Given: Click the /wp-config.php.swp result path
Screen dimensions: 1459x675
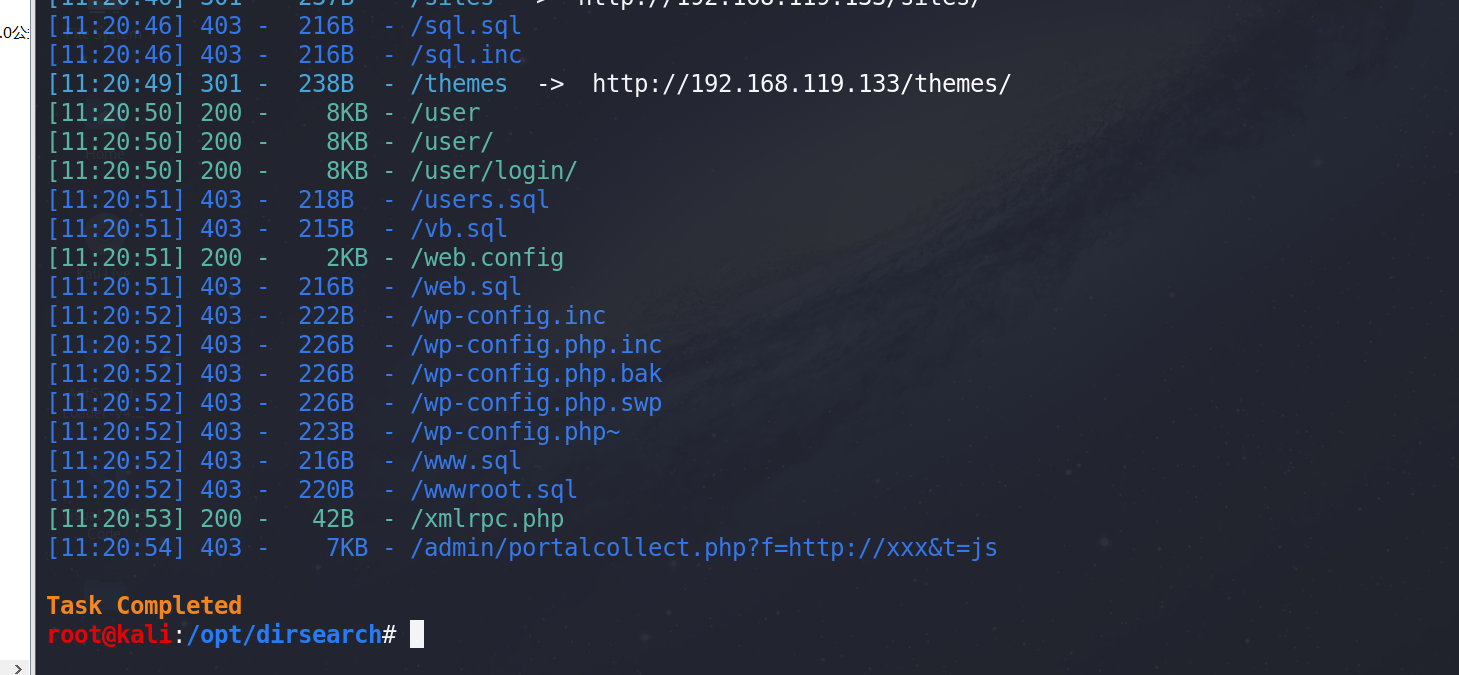Looking at the screenshot, I should pos(536,403).
